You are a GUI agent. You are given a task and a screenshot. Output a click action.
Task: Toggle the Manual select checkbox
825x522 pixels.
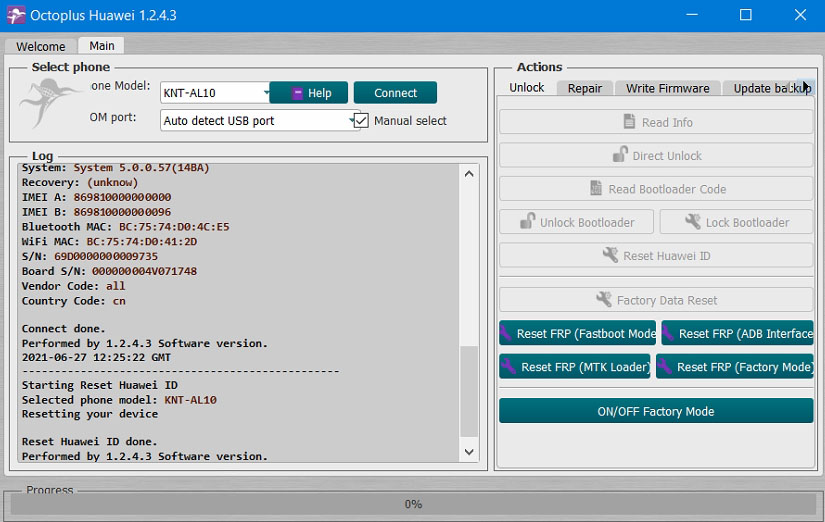coord(361,121)
